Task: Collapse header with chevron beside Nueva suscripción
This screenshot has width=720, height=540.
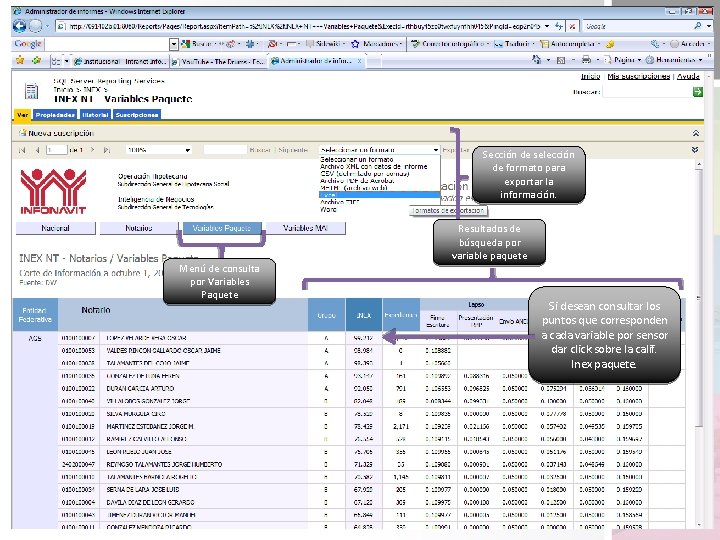Action: 695,133
